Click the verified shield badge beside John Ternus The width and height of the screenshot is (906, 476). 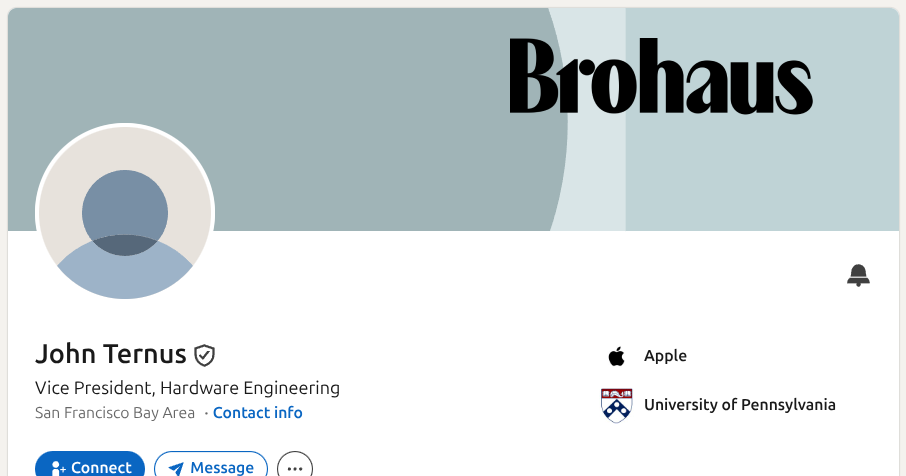click(x=204, y=355)
